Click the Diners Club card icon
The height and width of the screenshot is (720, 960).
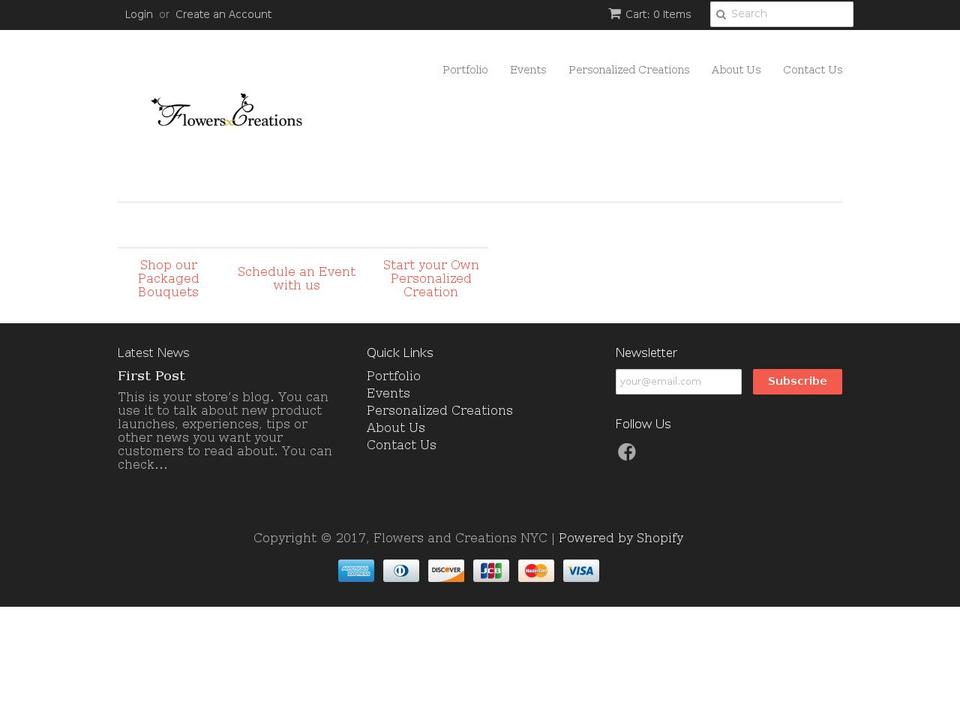[401, 571]
